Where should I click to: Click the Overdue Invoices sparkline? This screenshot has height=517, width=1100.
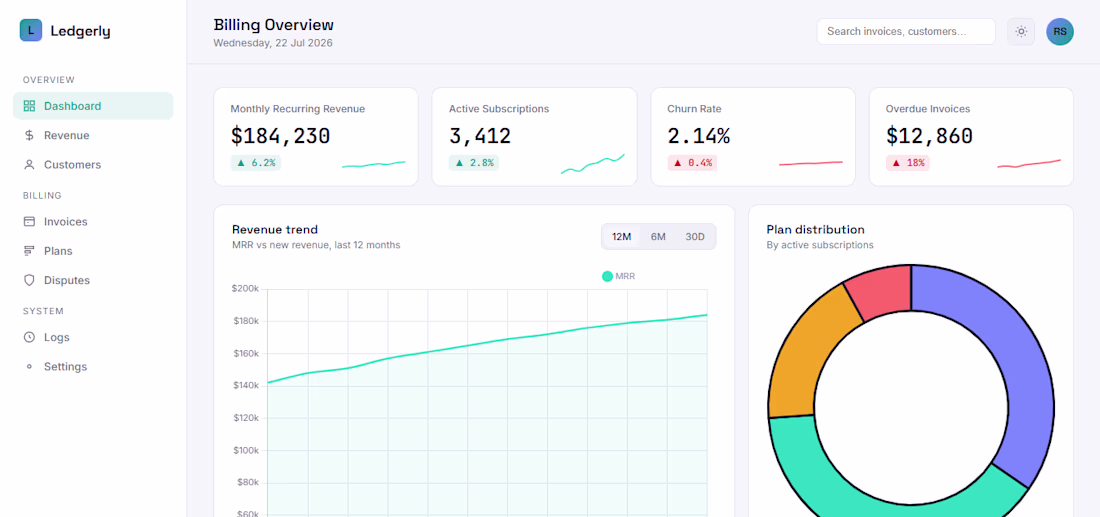(x=1029, y=163)
